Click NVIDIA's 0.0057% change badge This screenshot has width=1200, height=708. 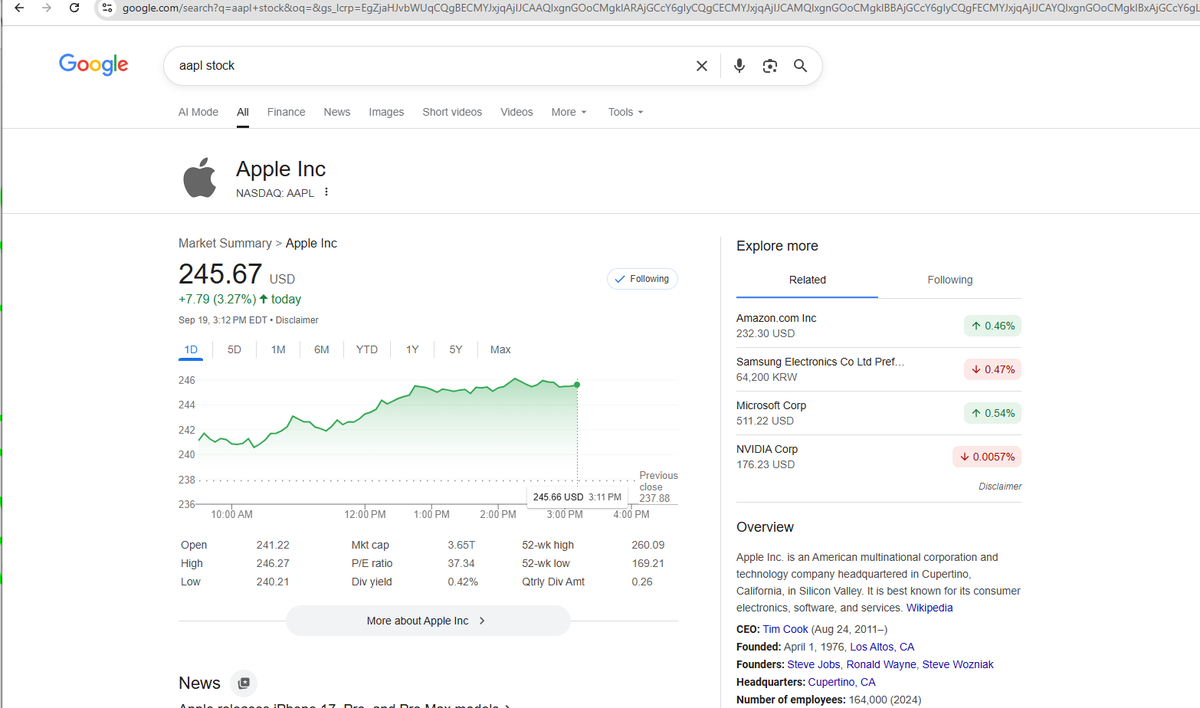987,457
